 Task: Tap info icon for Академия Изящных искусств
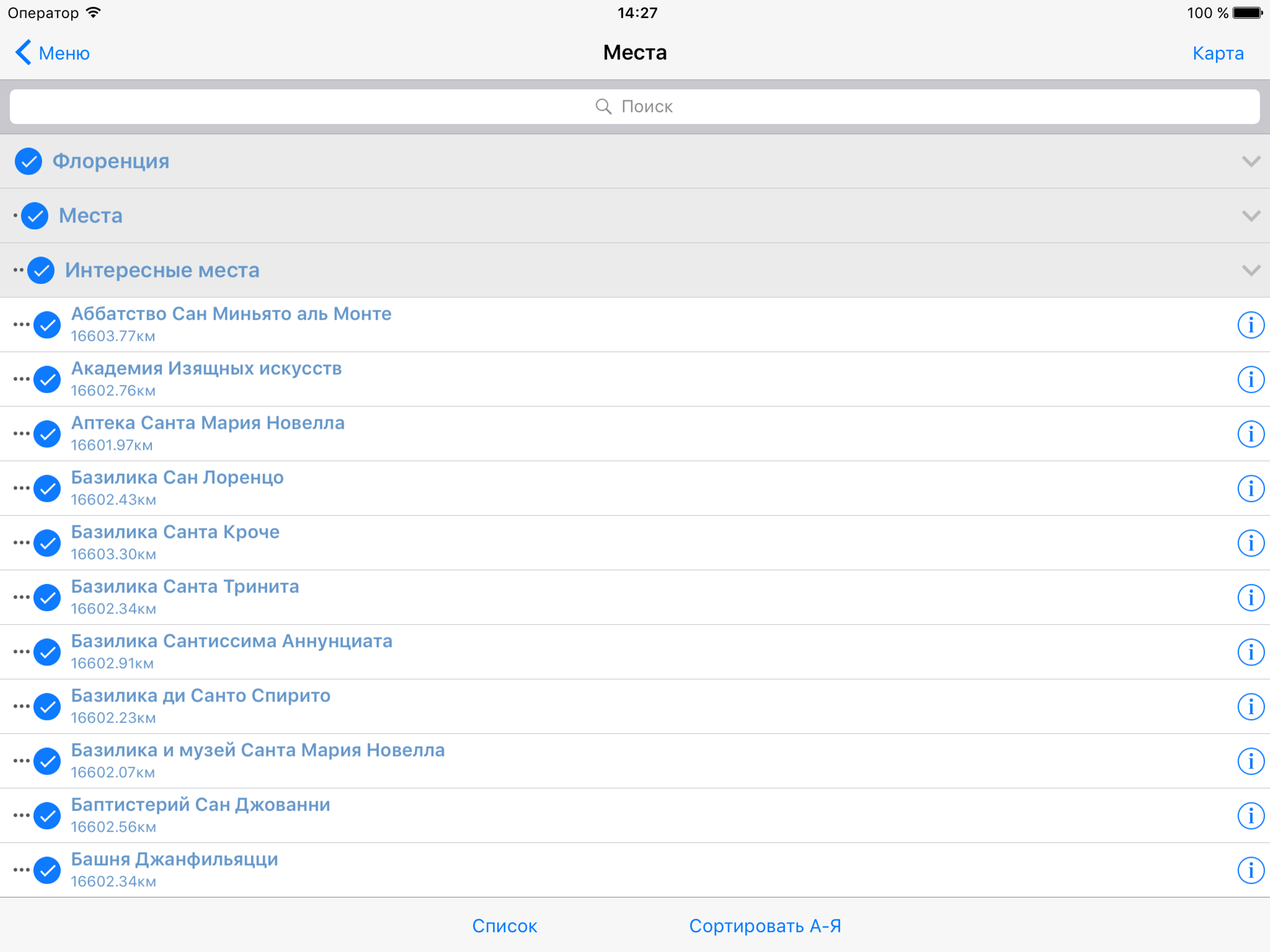tap(1250, 379)
